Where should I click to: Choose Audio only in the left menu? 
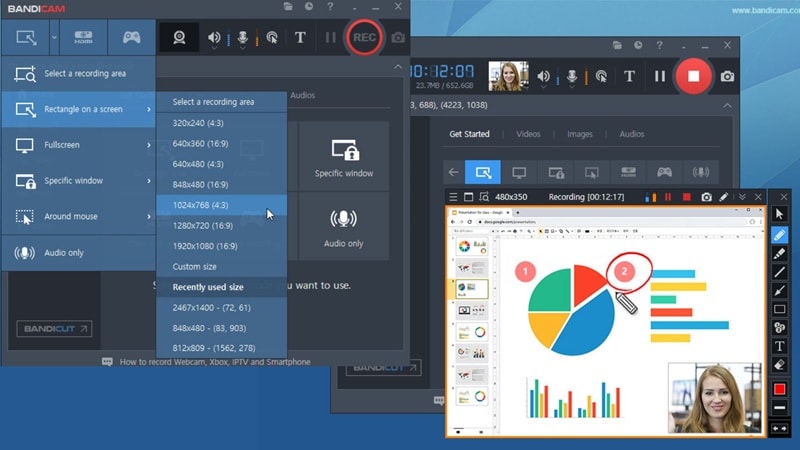[79, 253]
